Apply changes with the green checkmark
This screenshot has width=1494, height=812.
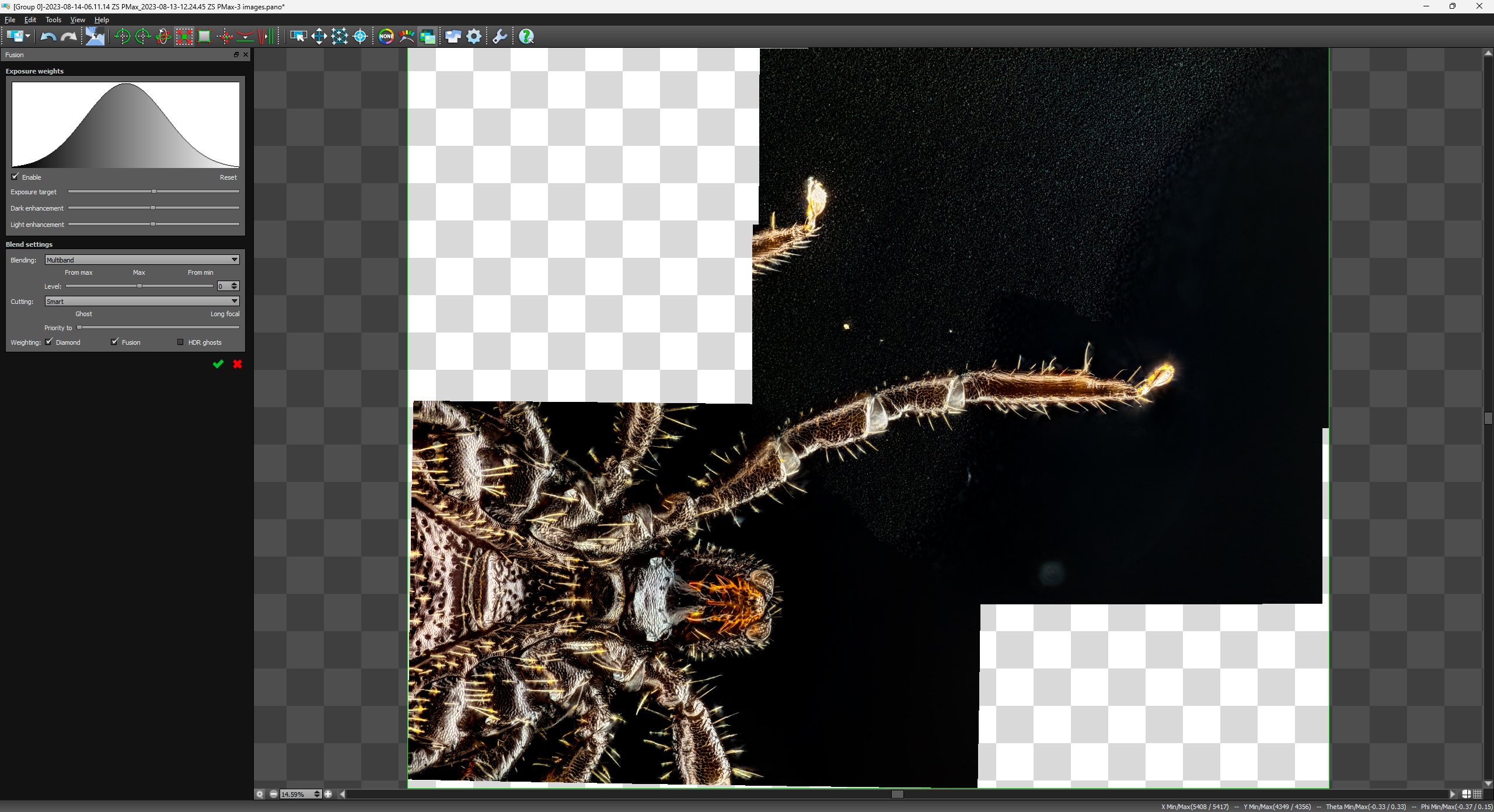click(x=218, y=364)
